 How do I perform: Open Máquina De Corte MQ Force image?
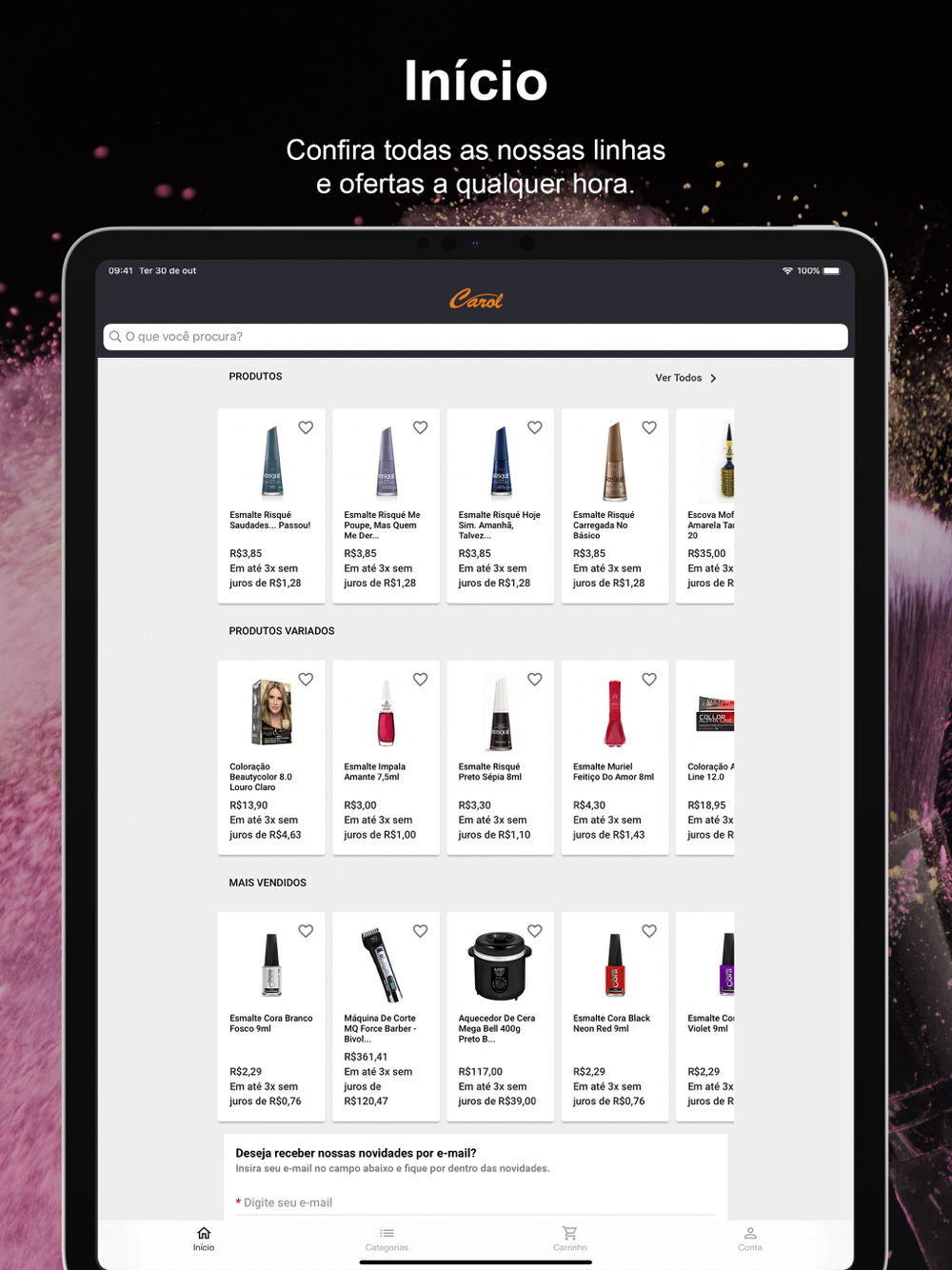[x=381, y=964]
